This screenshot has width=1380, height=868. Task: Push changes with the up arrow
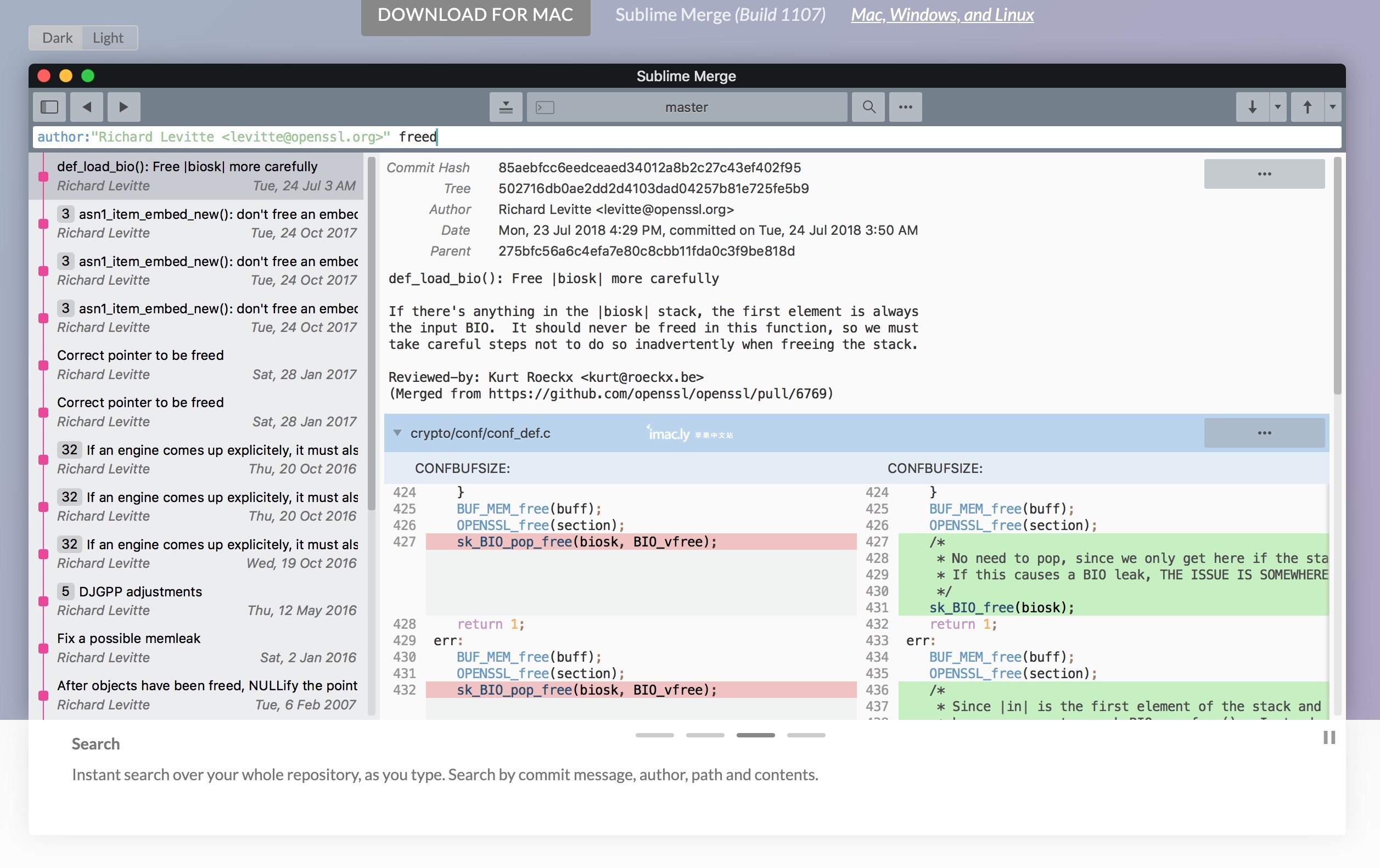click(x=1307, y=106)
